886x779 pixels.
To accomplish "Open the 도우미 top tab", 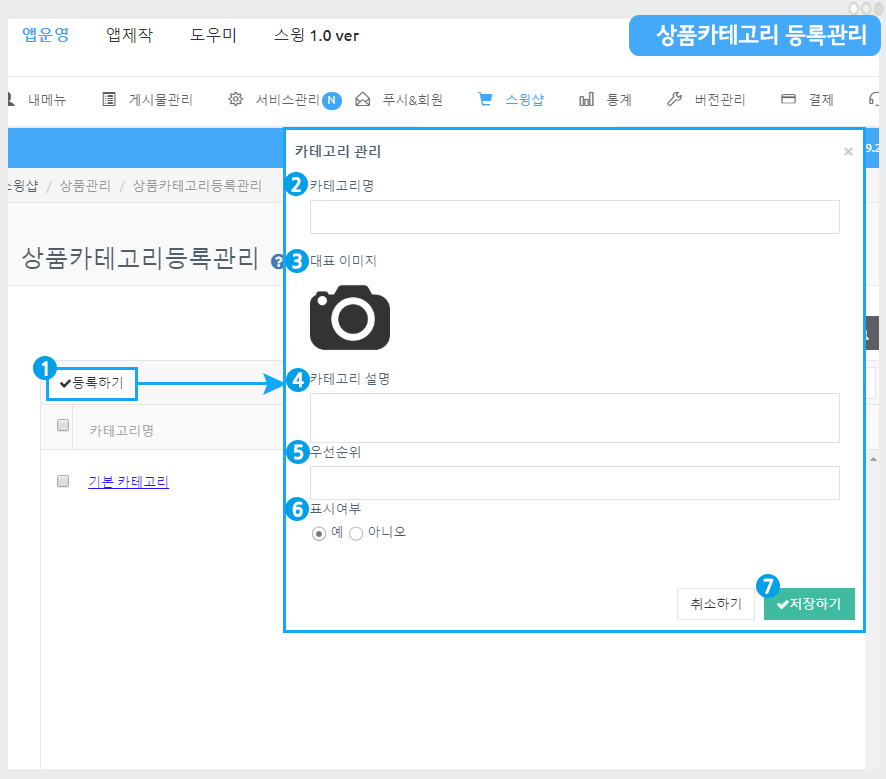I will [213, 36].
